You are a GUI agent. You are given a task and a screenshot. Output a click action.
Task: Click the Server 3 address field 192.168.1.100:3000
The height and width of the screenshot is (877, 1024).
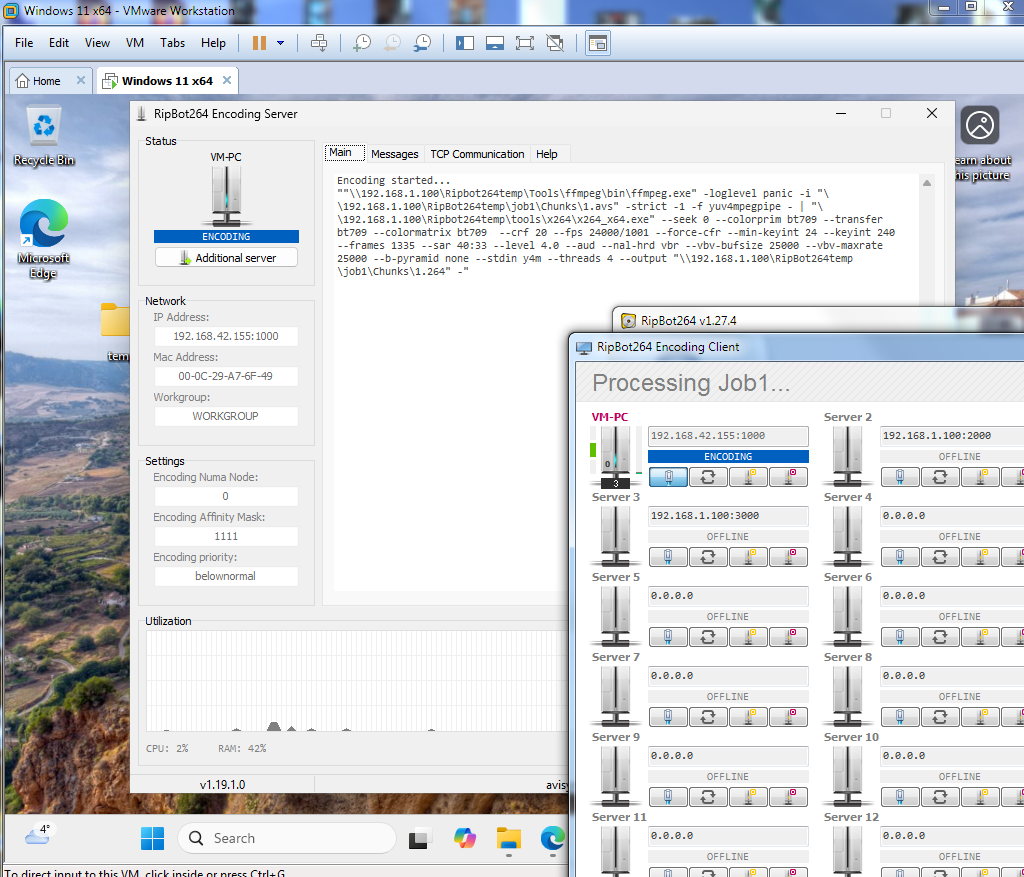point(728,516)
